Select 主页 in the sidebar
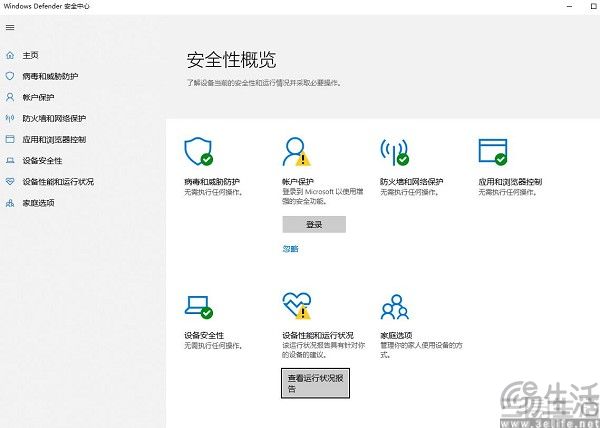This screenshot has height=428, width=600. coord(30,55)
